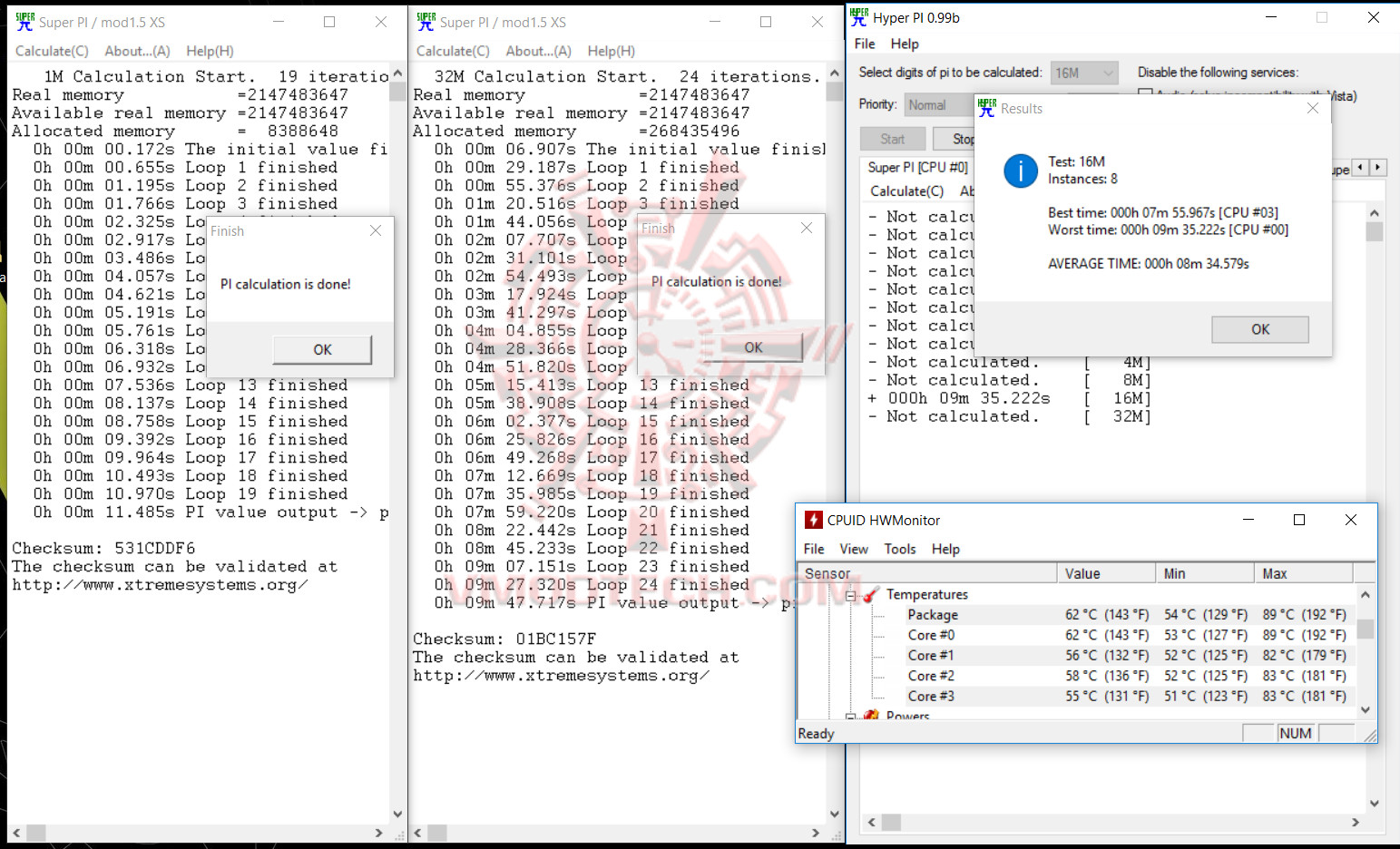Open About...(A) menu in the 32M Super PI window

(538, 51)
